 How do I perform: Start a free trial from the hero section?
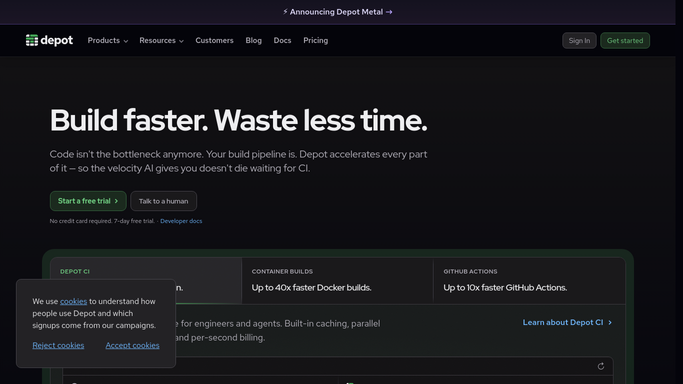88,201
